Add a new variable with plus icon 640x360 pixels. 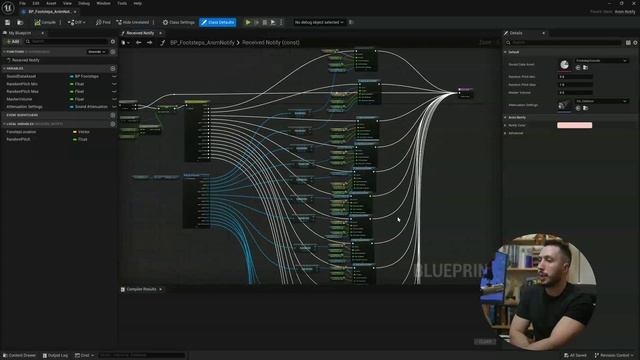[113, 69]
